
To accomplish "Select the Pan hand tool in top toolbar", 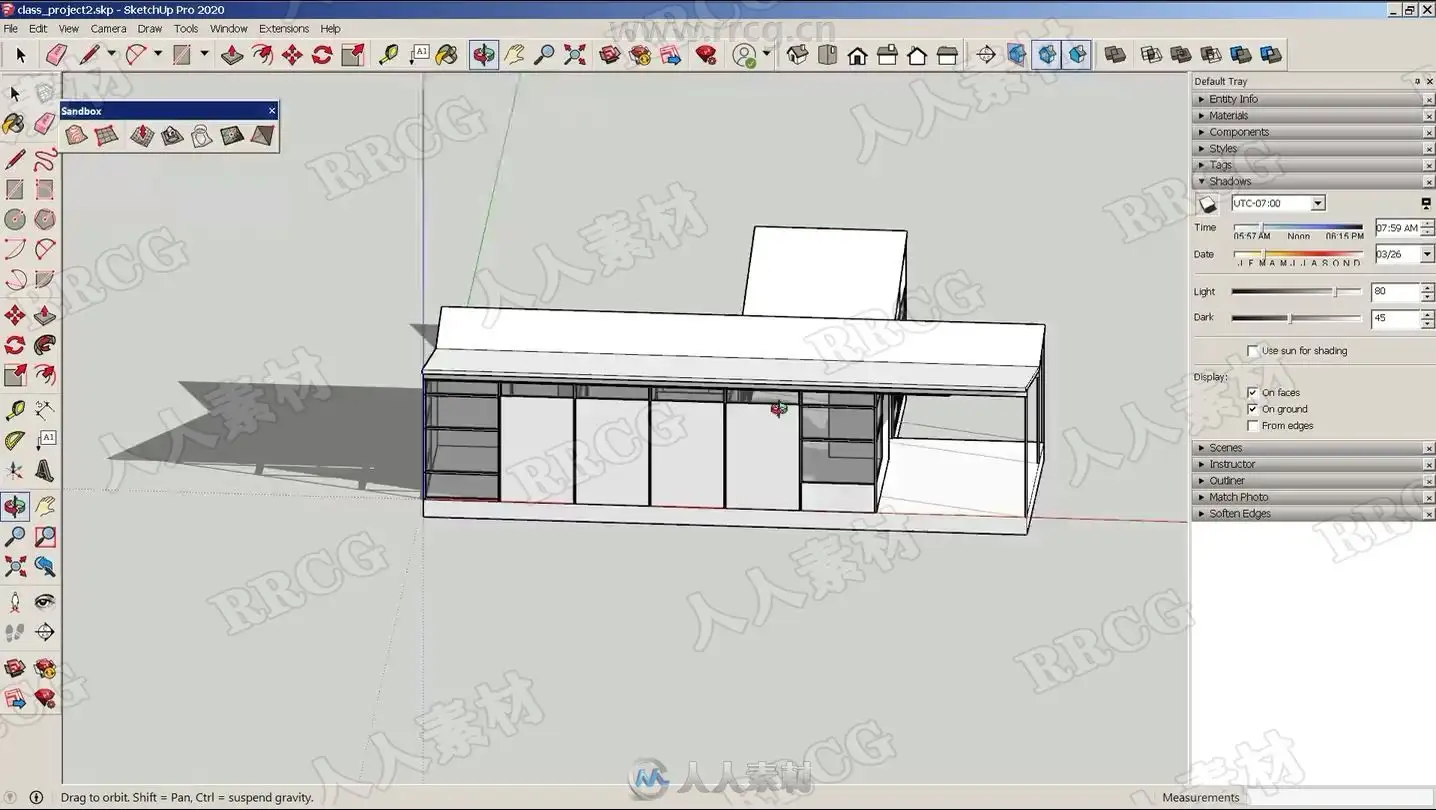I will [x=514, y=55].
